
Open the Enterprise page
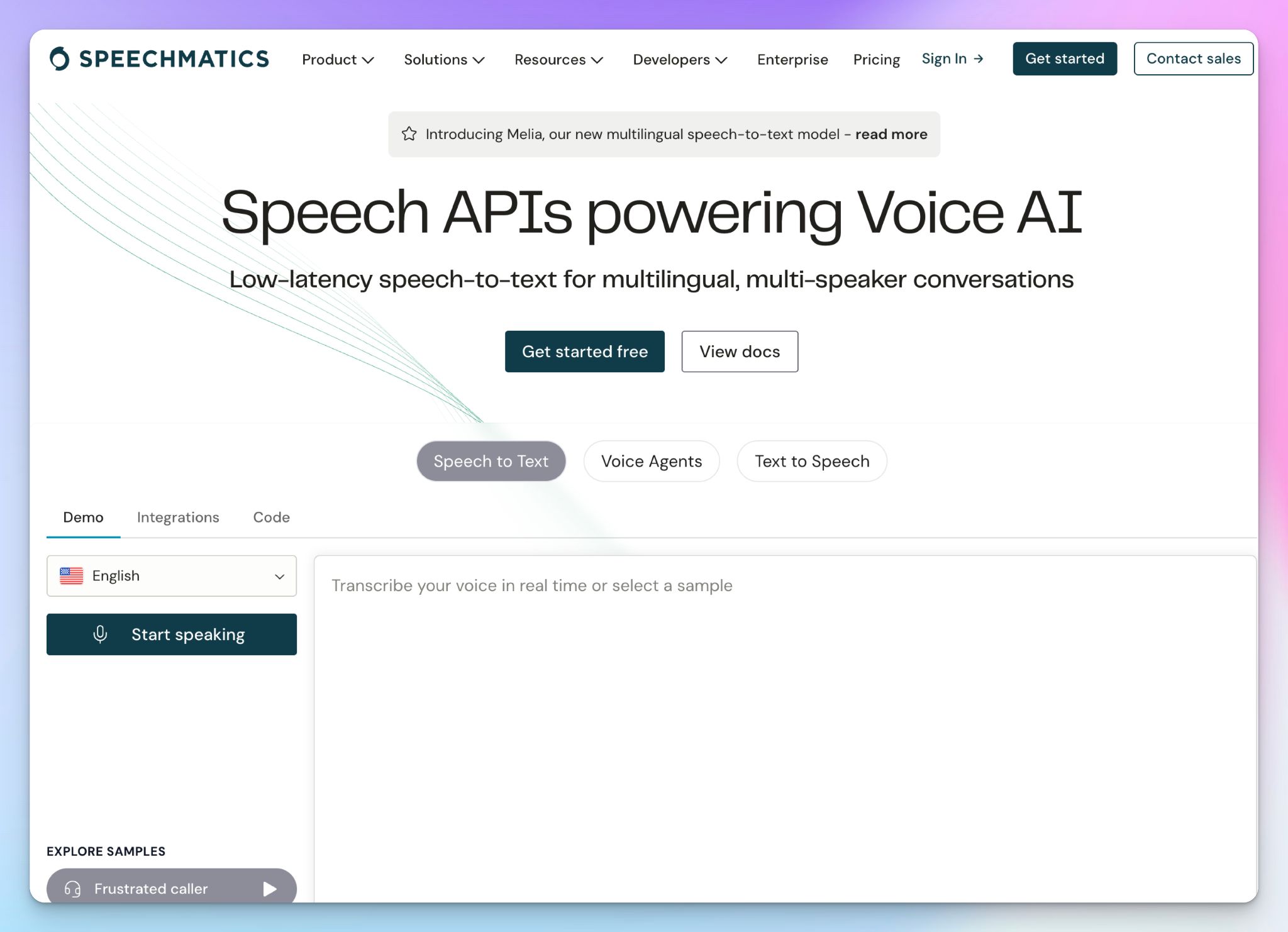[792, 60]
